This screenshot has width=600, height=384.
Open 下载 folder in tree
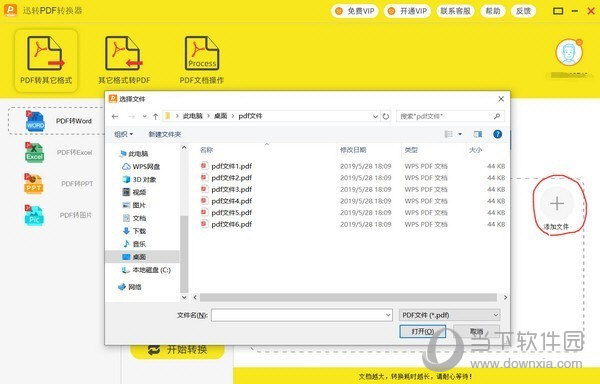point(134,231)
